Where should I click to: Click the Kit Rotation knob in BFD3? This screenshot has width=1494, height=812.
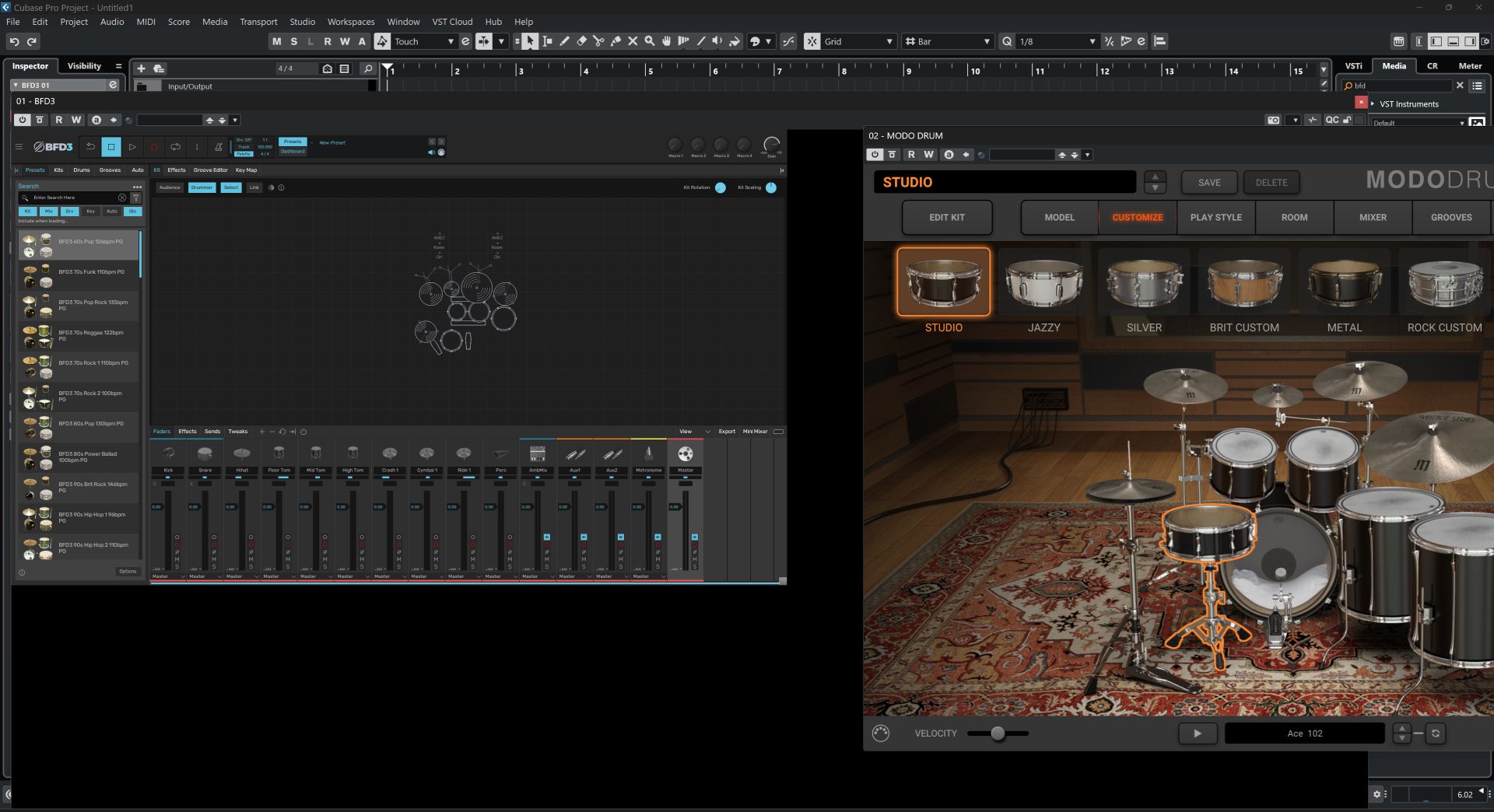pyautogui.click(x=720, y=187)
